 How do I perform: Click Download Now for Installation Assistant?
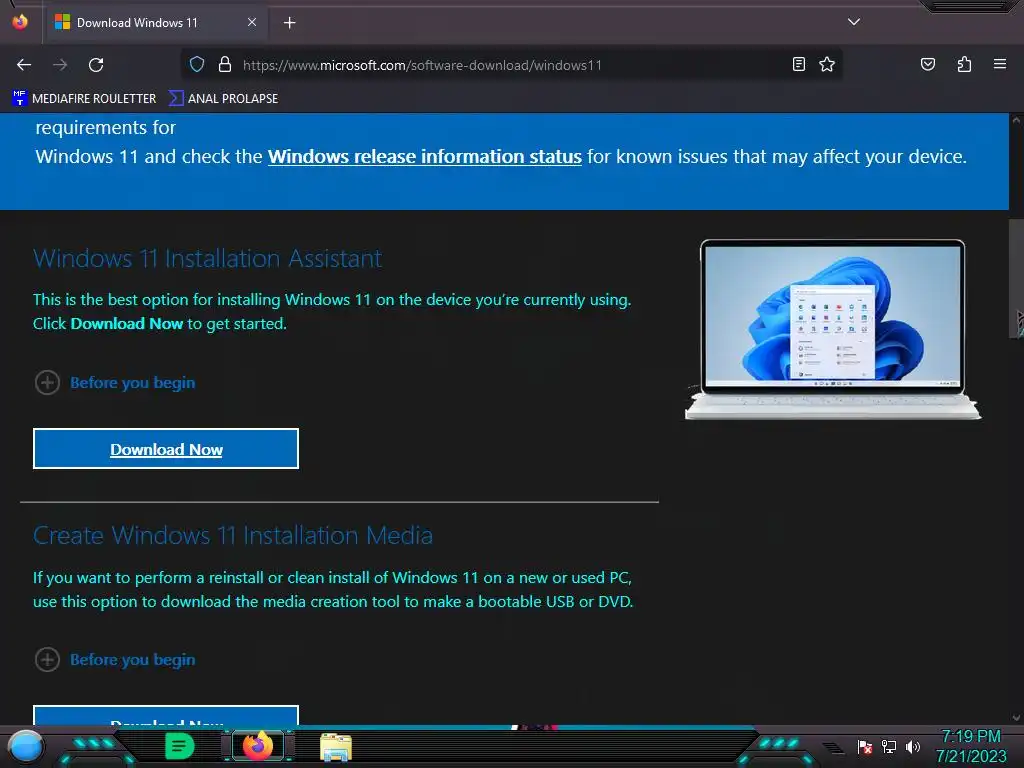point(166,449)
